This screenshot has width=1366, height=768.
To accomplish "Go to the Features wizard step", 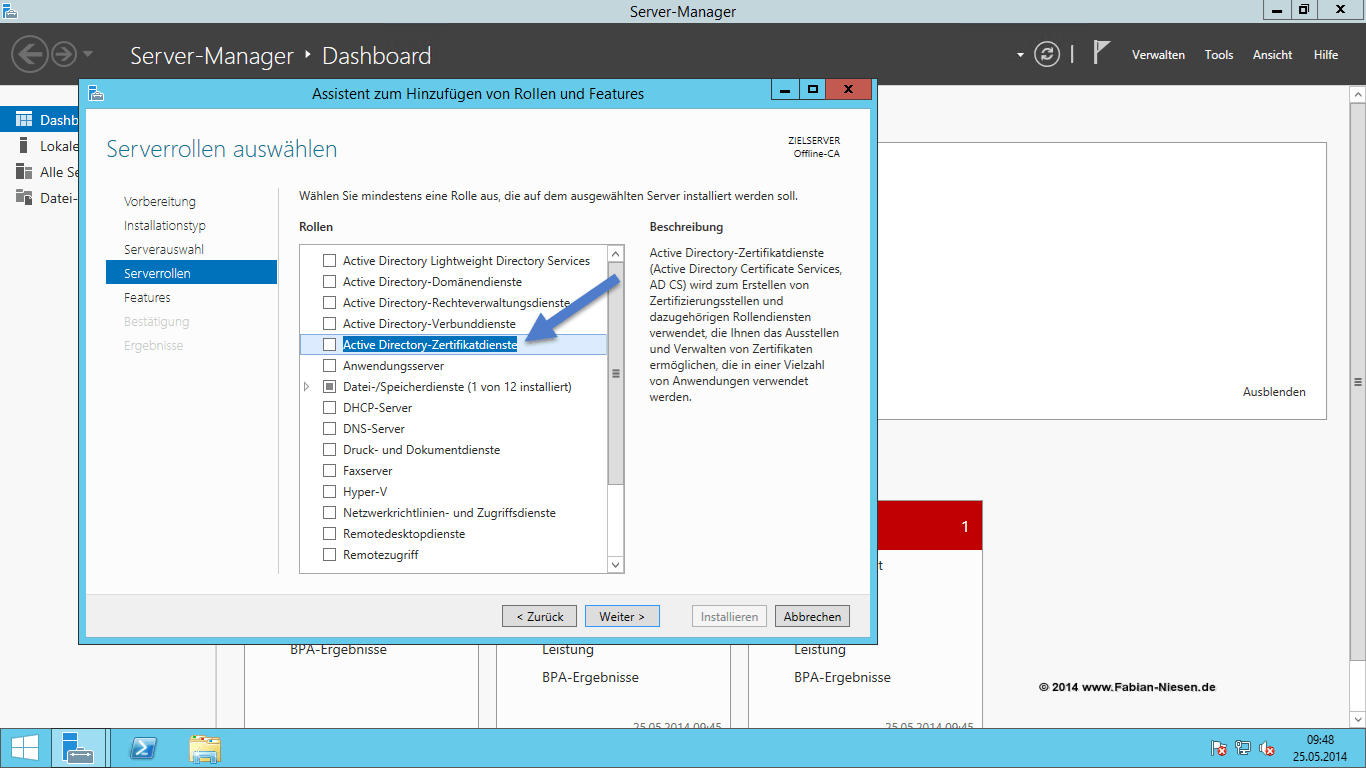I will tap(147, 297).
